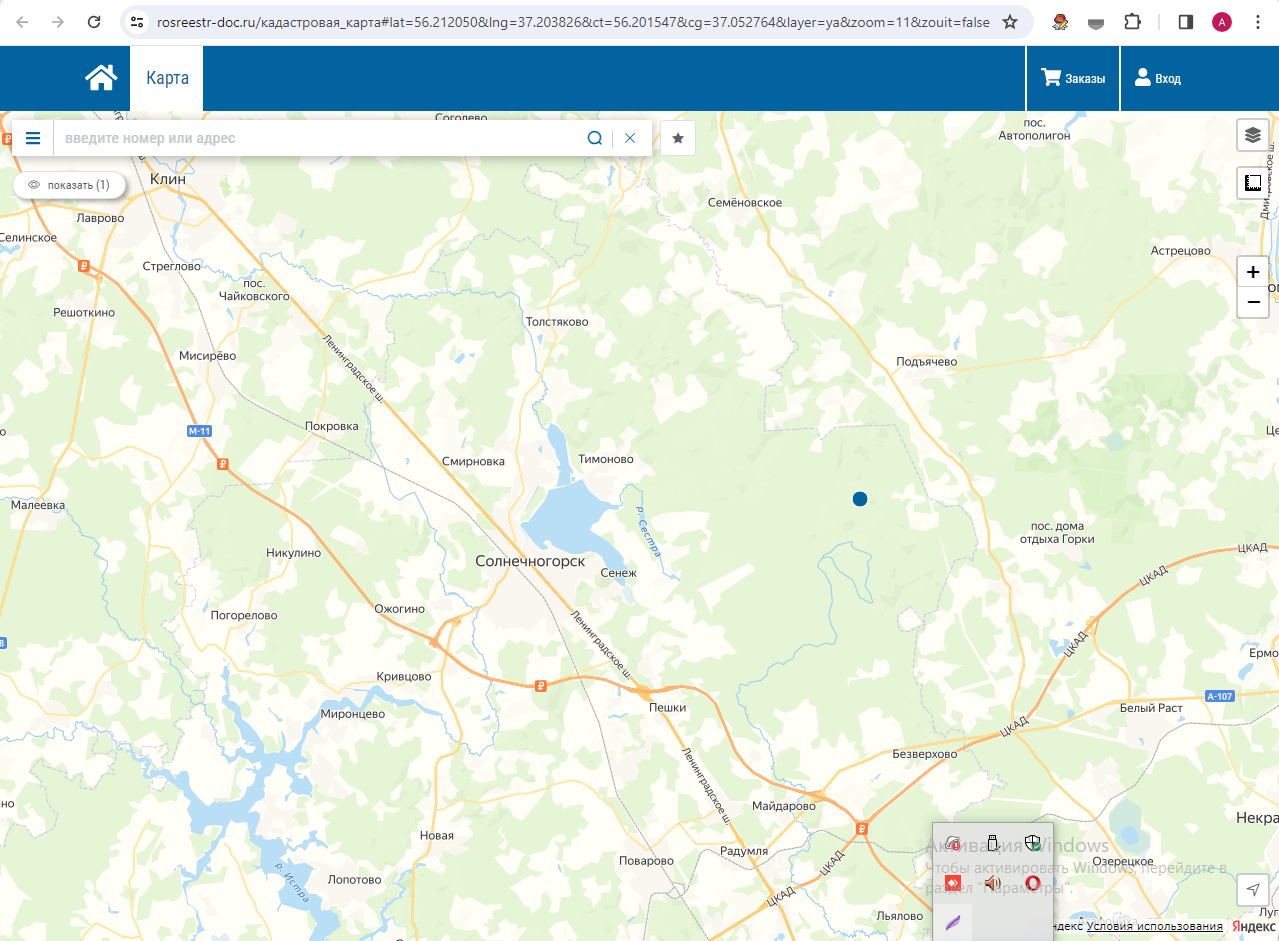Open the Chrome three-dot menu
This screenshot has height=941, width=1279.
[x=1257, y=22]
